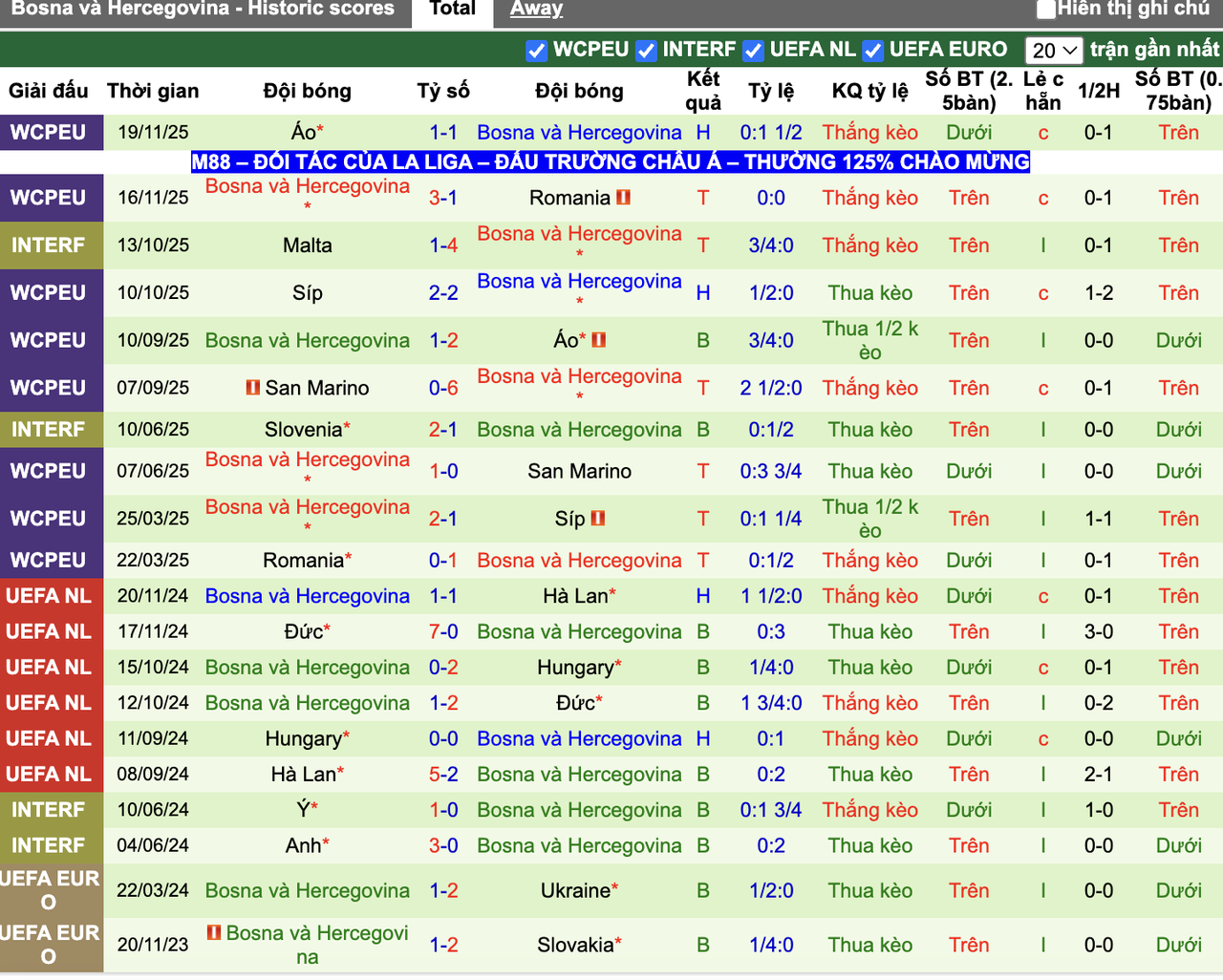
Task: Open score 2-1 of Slovenia match
Action: pos(443,430)
